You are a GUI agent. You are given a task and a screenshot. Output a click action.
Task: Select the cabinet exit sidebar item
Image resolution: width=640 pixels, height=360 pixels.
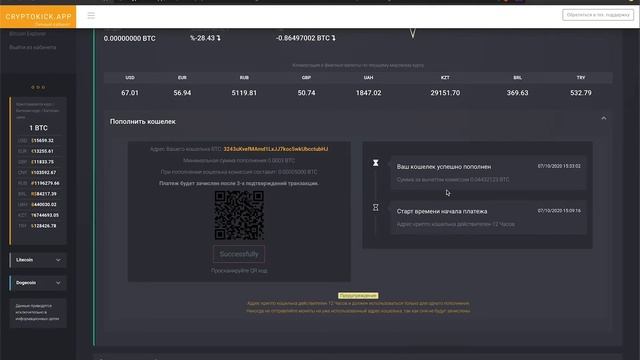[x=33, y=47]
